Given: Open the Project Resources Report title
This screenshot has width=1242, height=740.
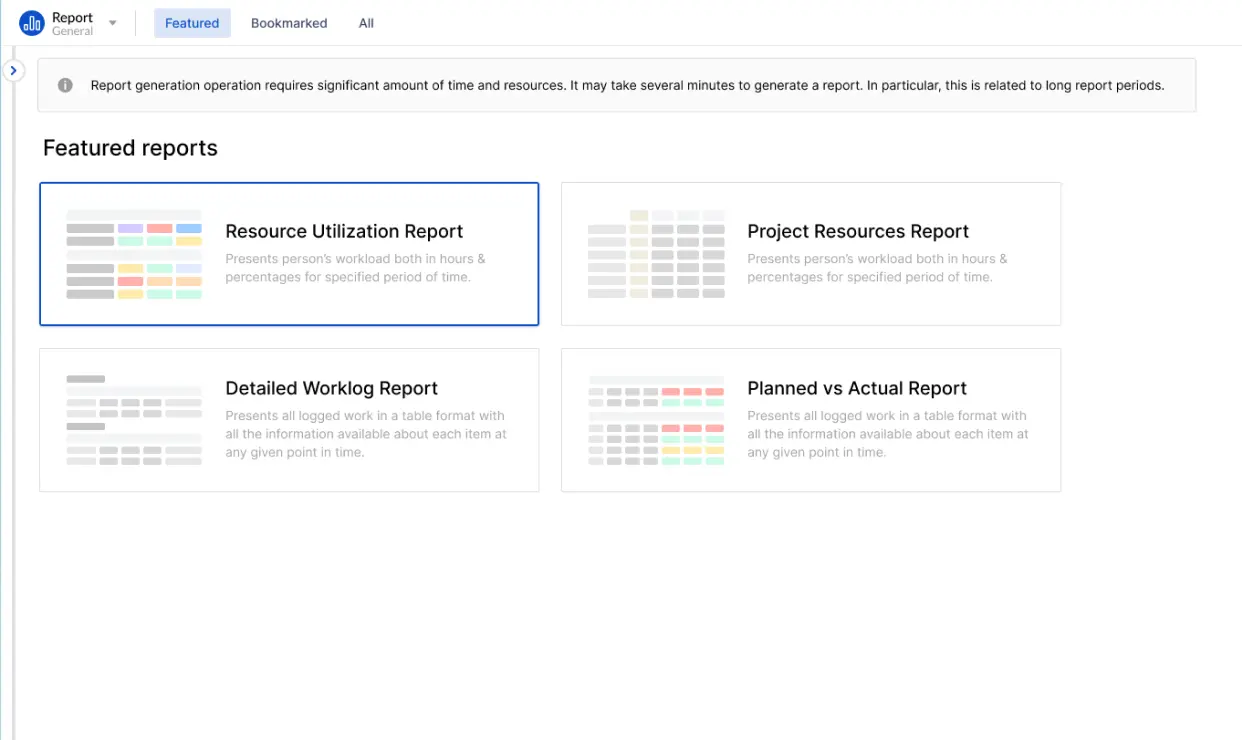Looking at the screenshot, I should (x=858, y=231).
